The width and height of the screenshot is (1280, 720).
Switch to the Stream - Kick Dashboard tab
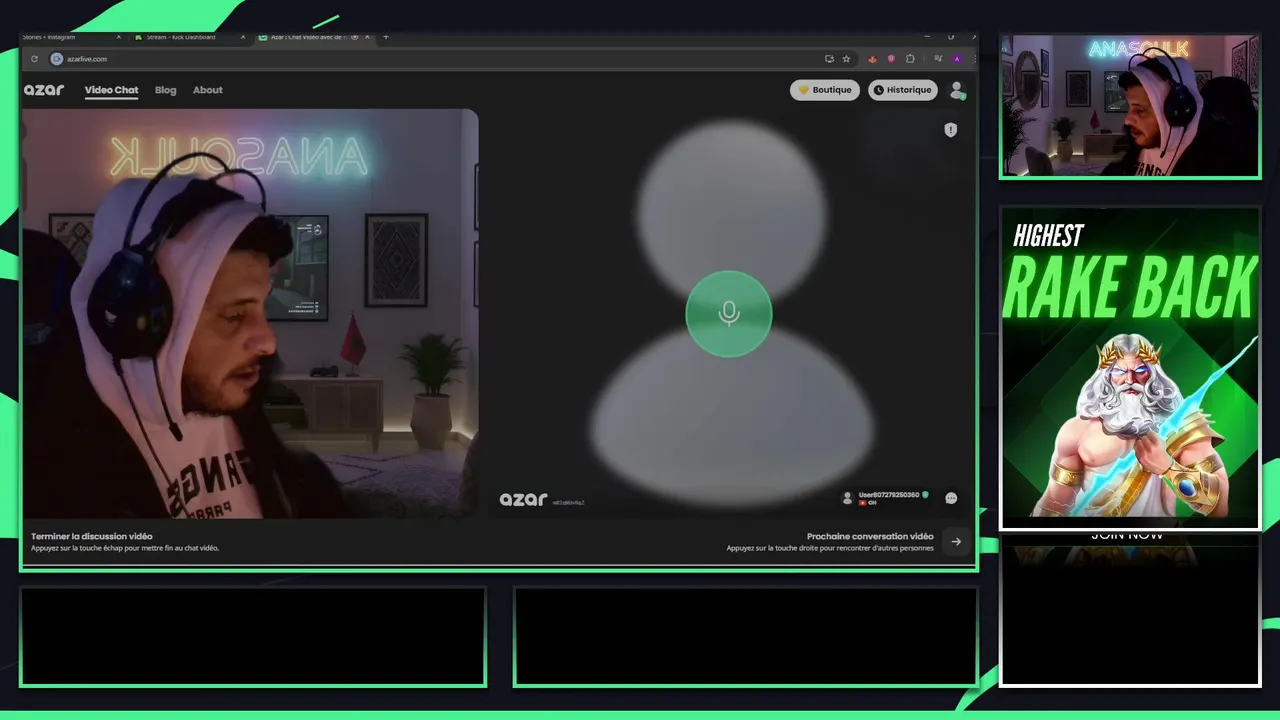click(188, 37)
